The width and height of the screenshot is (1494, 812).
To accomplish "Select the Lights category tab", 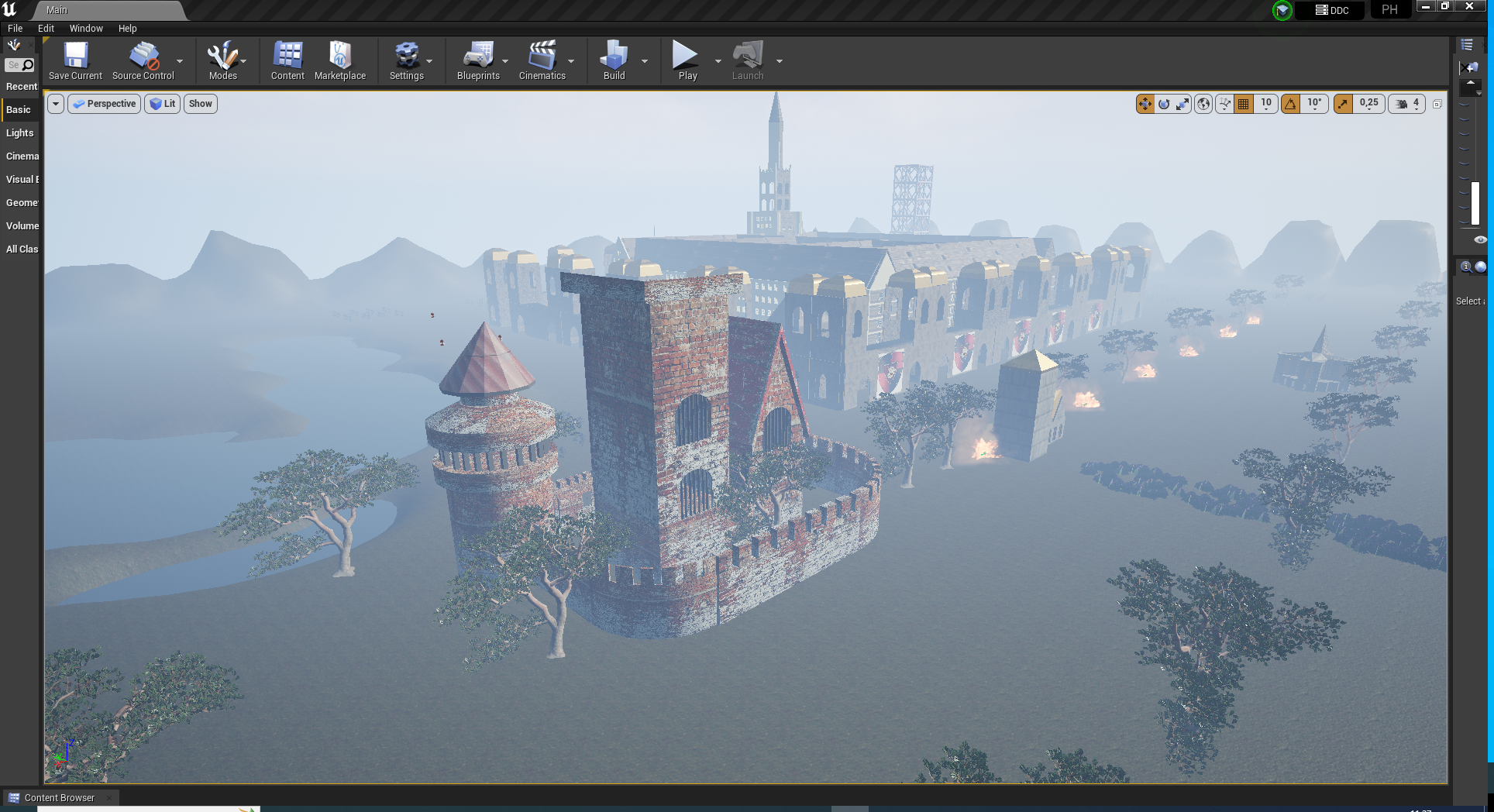I will [20, 133].
